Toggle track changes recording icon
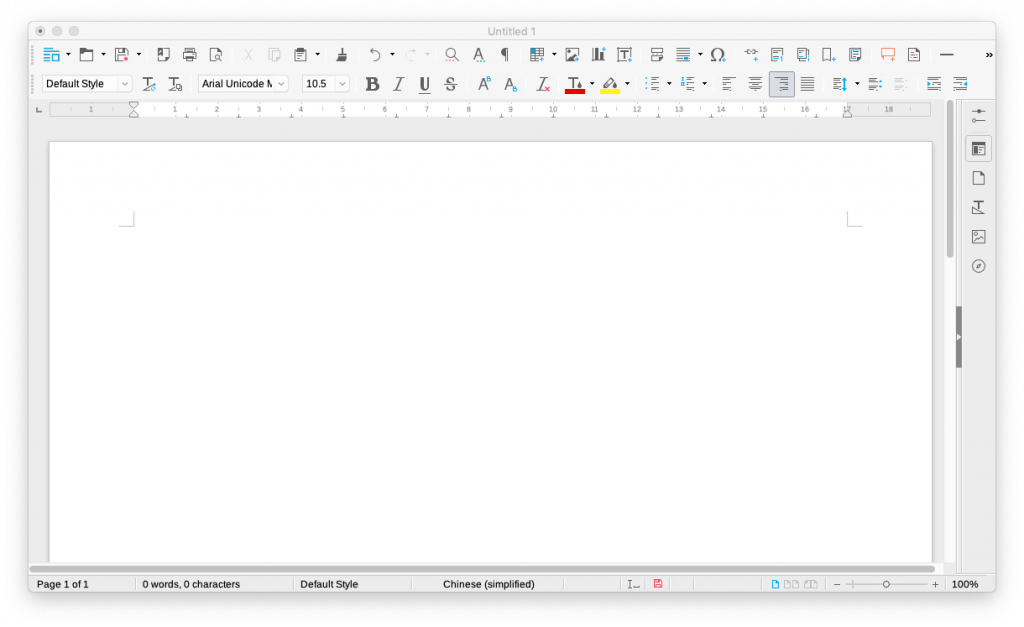Screen dimensions: 1024x627 pos(914,55)
